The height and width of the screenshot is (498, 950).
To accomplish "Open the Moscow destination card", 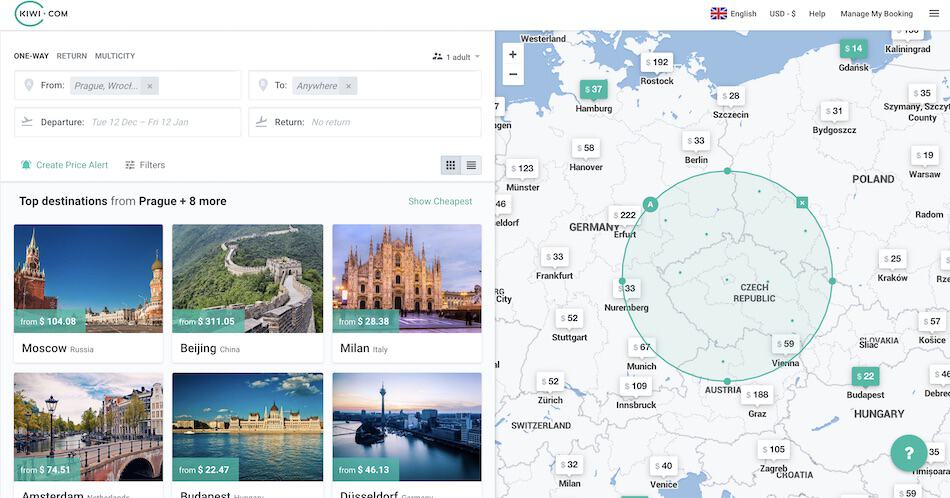I will point(88,294).
